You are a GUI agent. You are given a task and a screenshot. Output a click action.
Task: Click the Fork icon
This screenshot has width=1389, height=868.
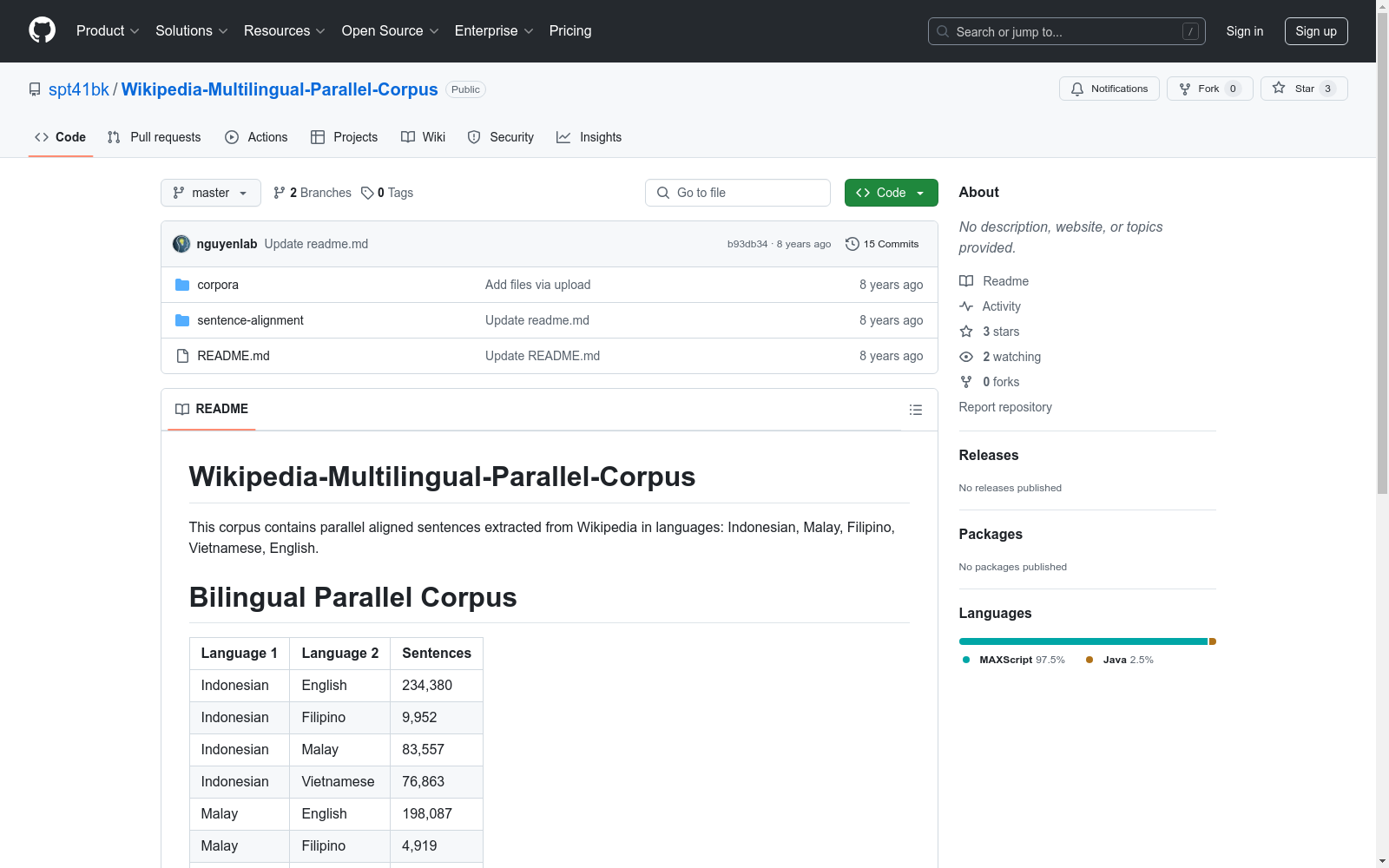[x=1185, y=89]
